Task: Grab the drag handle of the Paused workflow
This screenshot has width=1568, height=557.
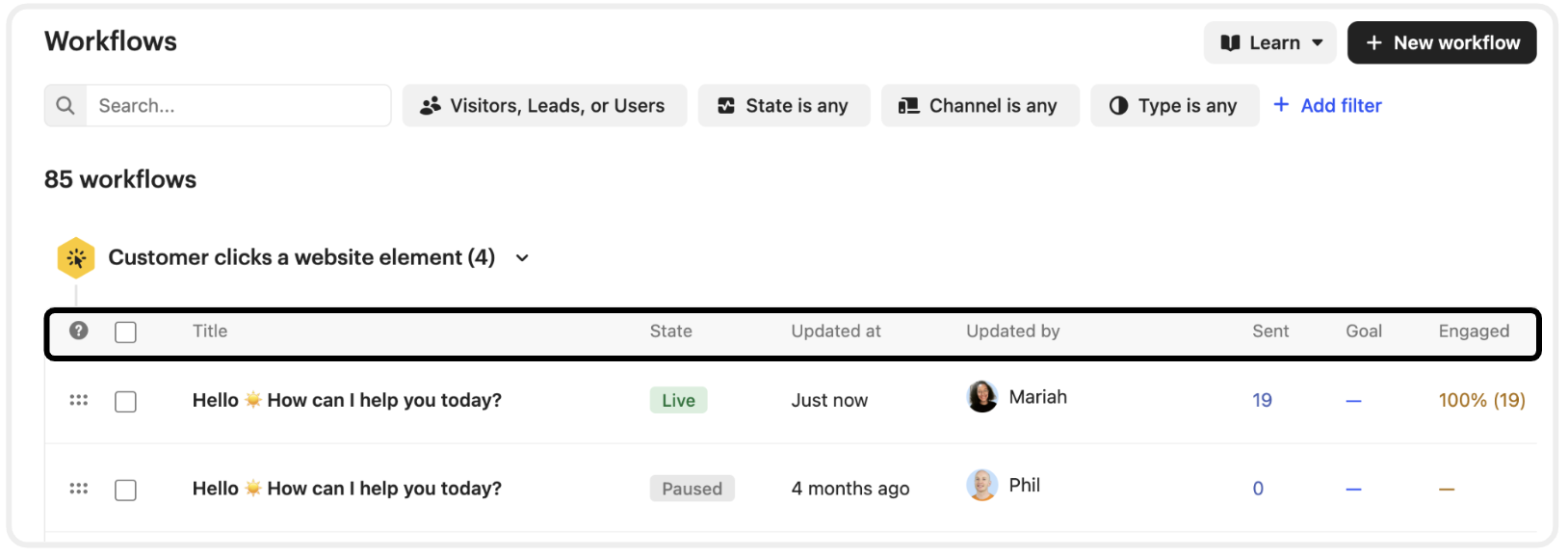Action: [79, 489]
